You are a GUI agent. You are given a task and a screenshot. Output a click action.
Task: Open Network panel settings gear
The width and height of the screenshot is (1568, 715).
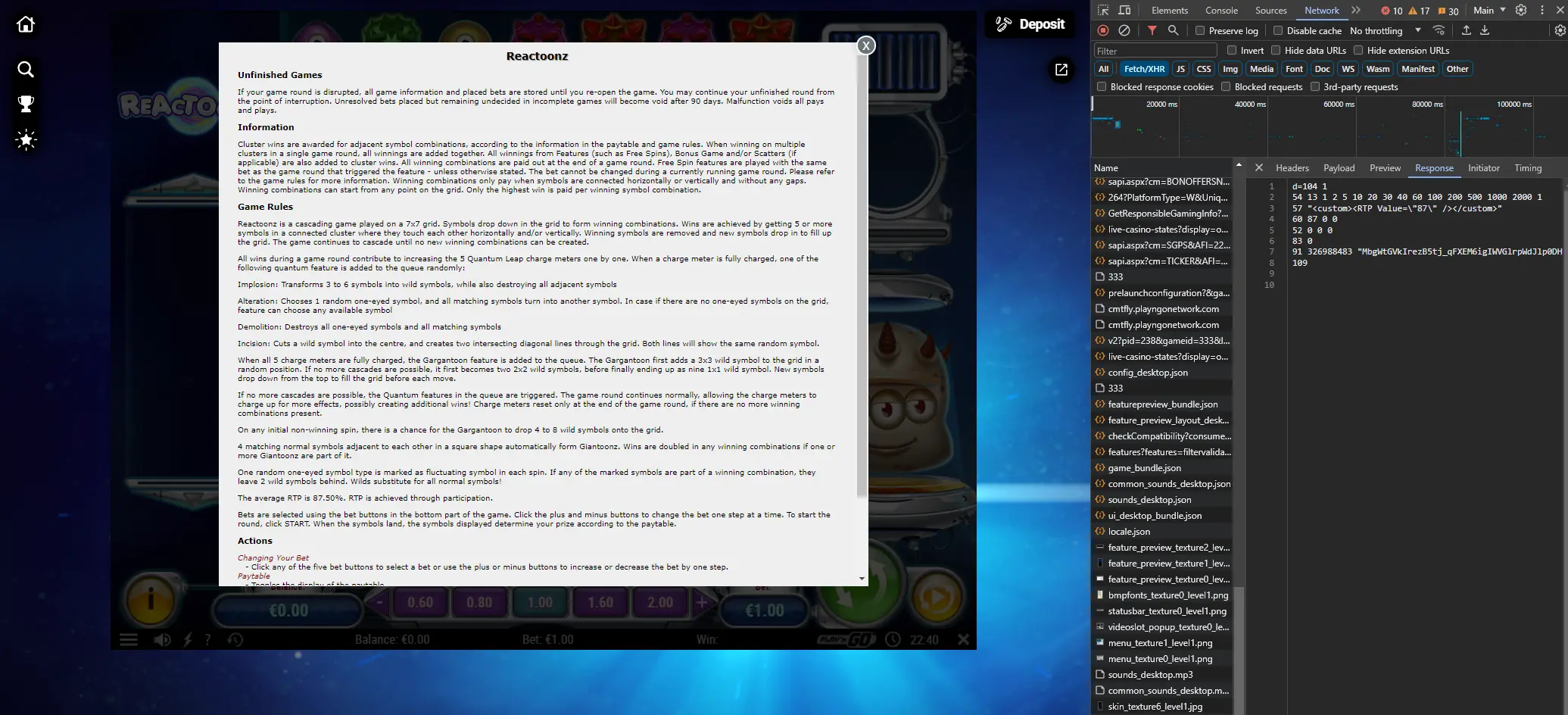coord(1560,30)
